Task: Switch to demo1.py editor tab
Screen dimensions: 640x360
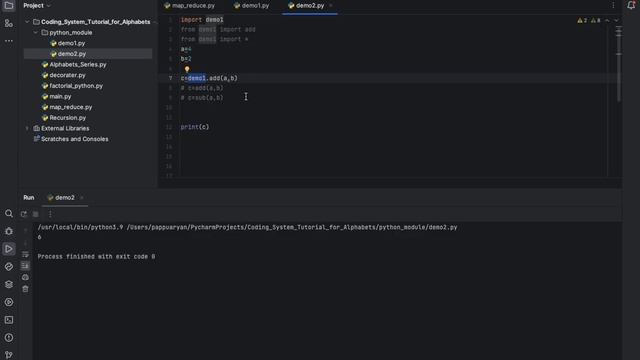Action: [x=252, y=6]
